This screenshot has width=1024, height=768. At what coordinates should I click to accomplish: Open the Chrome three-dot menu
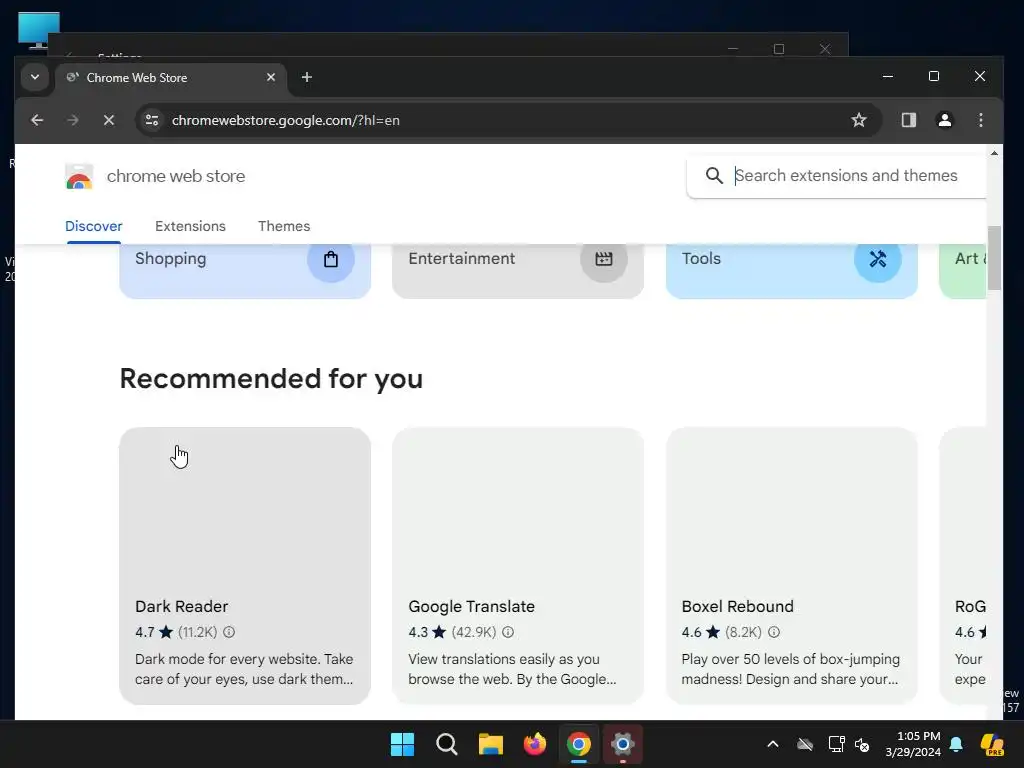click(x=980, y=120)
